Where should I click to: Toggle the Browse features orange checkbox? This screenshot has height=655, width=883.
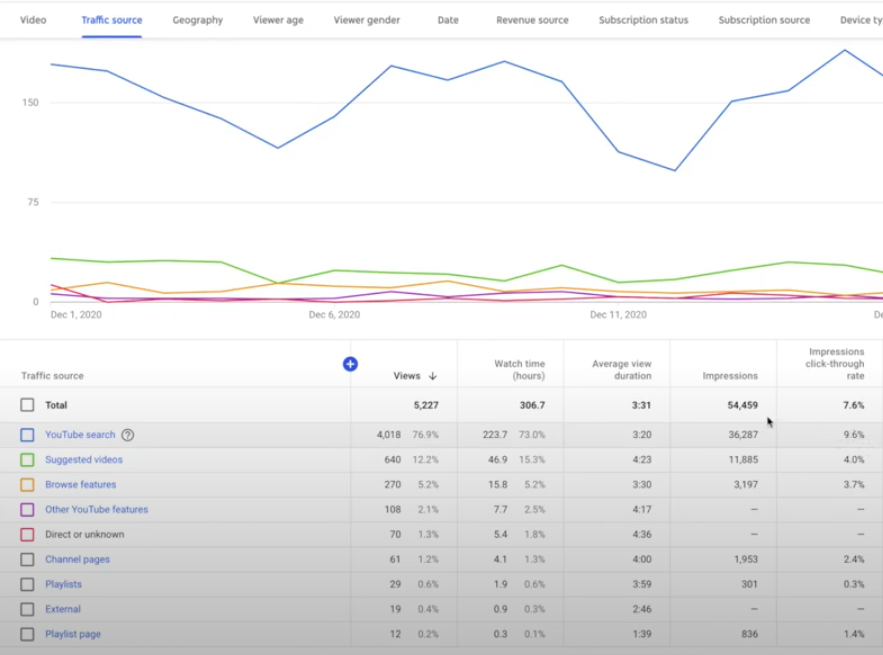(27, 484)
